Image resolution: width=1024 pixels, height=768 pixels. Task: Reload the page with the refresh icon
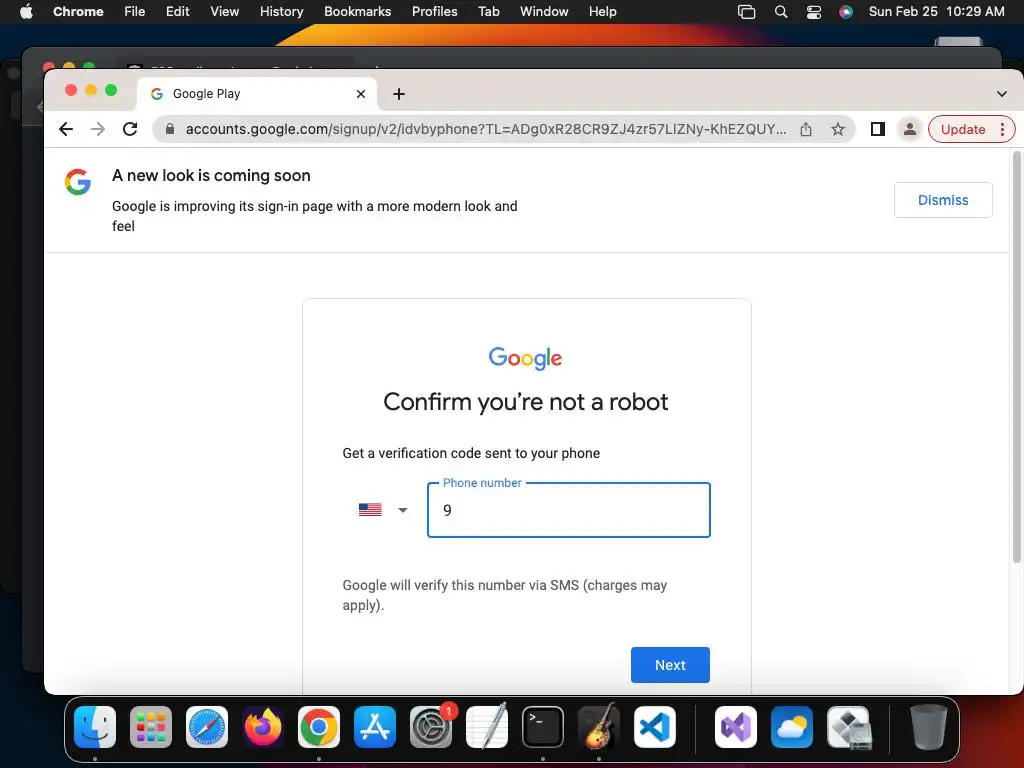[x=130, y=129]
